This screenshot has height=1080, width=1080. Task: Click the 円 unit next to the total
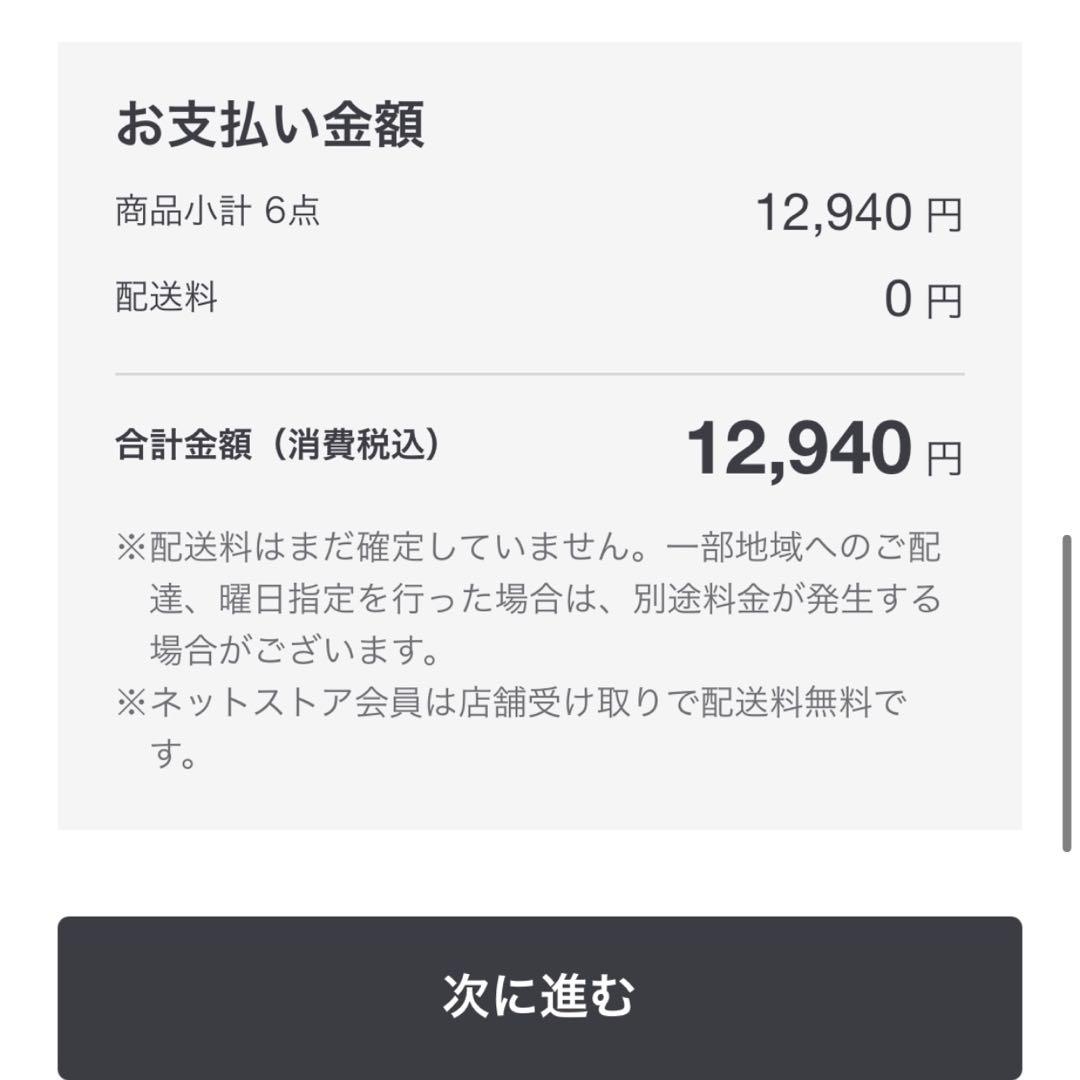[942, 450]
